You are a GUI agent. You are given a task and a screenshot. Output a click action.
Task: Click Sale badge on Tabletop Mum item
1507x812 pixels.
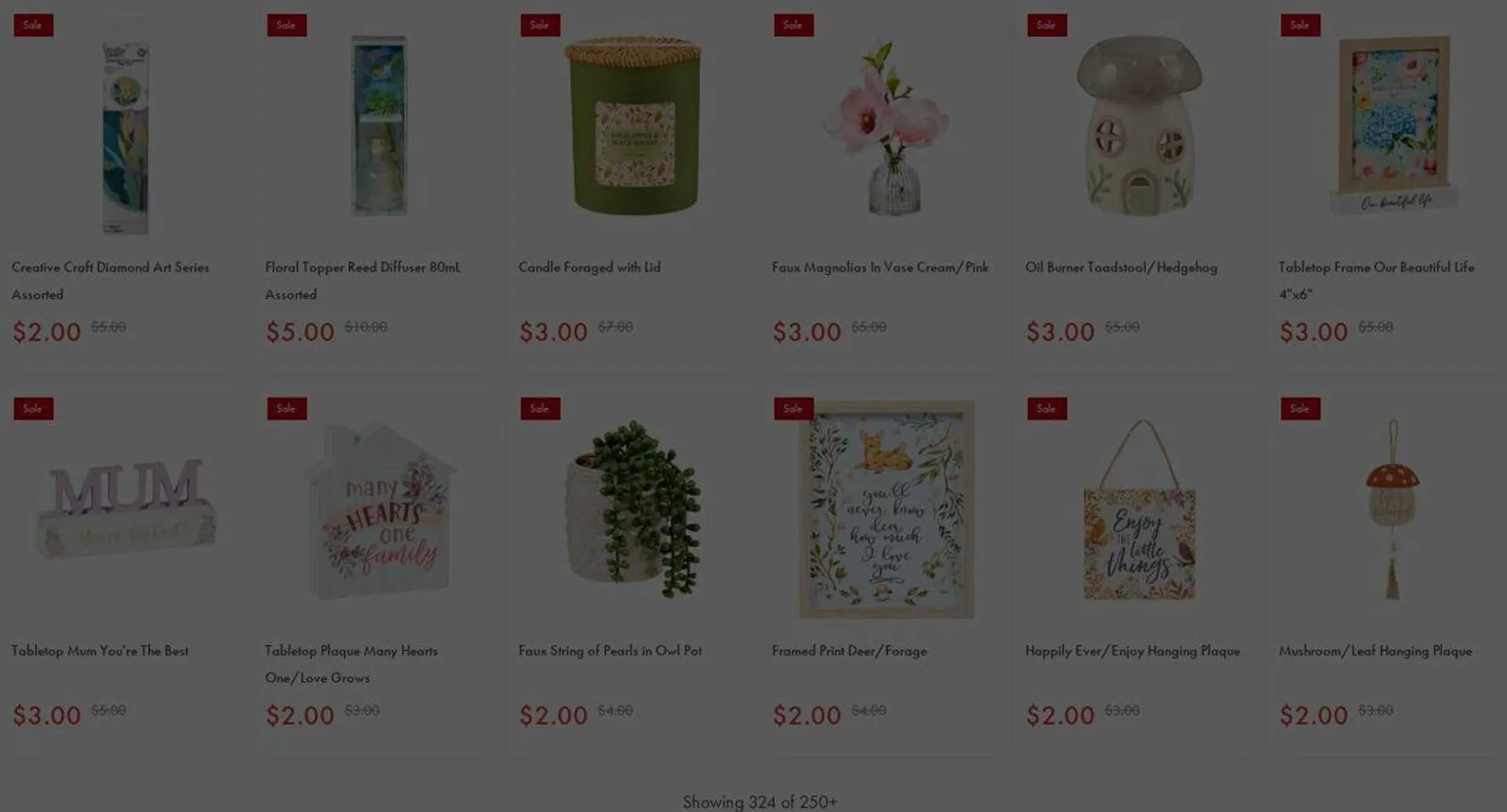click(x=33, y=409)
